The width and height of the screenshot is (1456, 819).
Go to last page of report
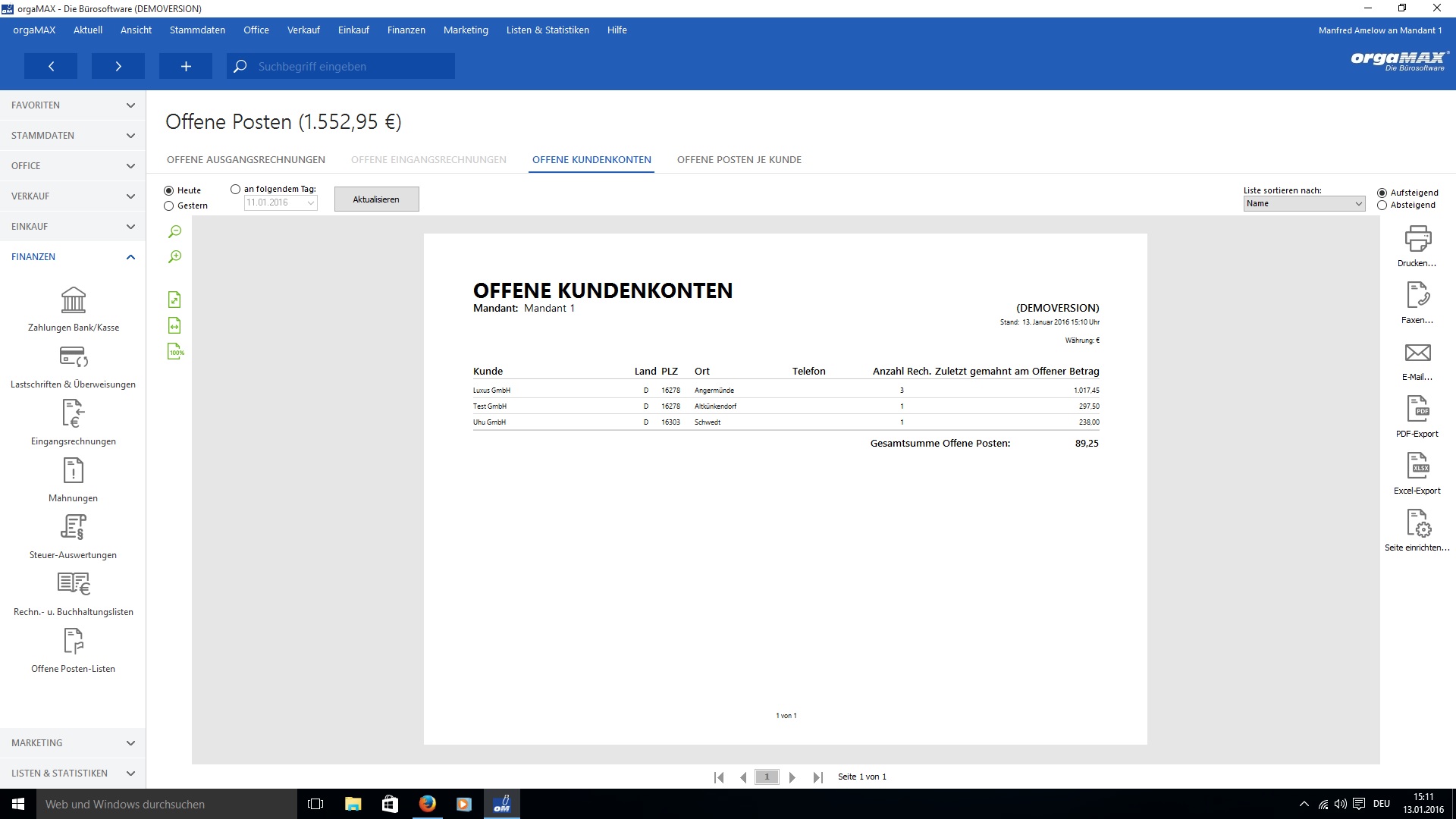(x=817, y=777)
